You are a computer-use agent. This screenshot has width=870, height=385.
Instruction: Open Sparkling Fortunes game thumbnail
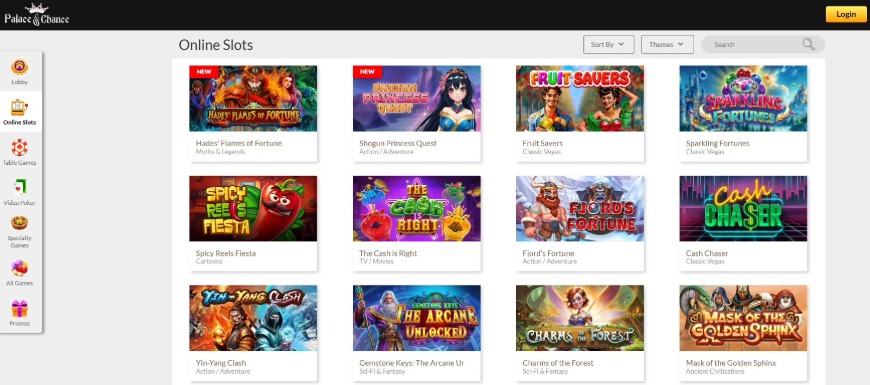tap(743, 98)
